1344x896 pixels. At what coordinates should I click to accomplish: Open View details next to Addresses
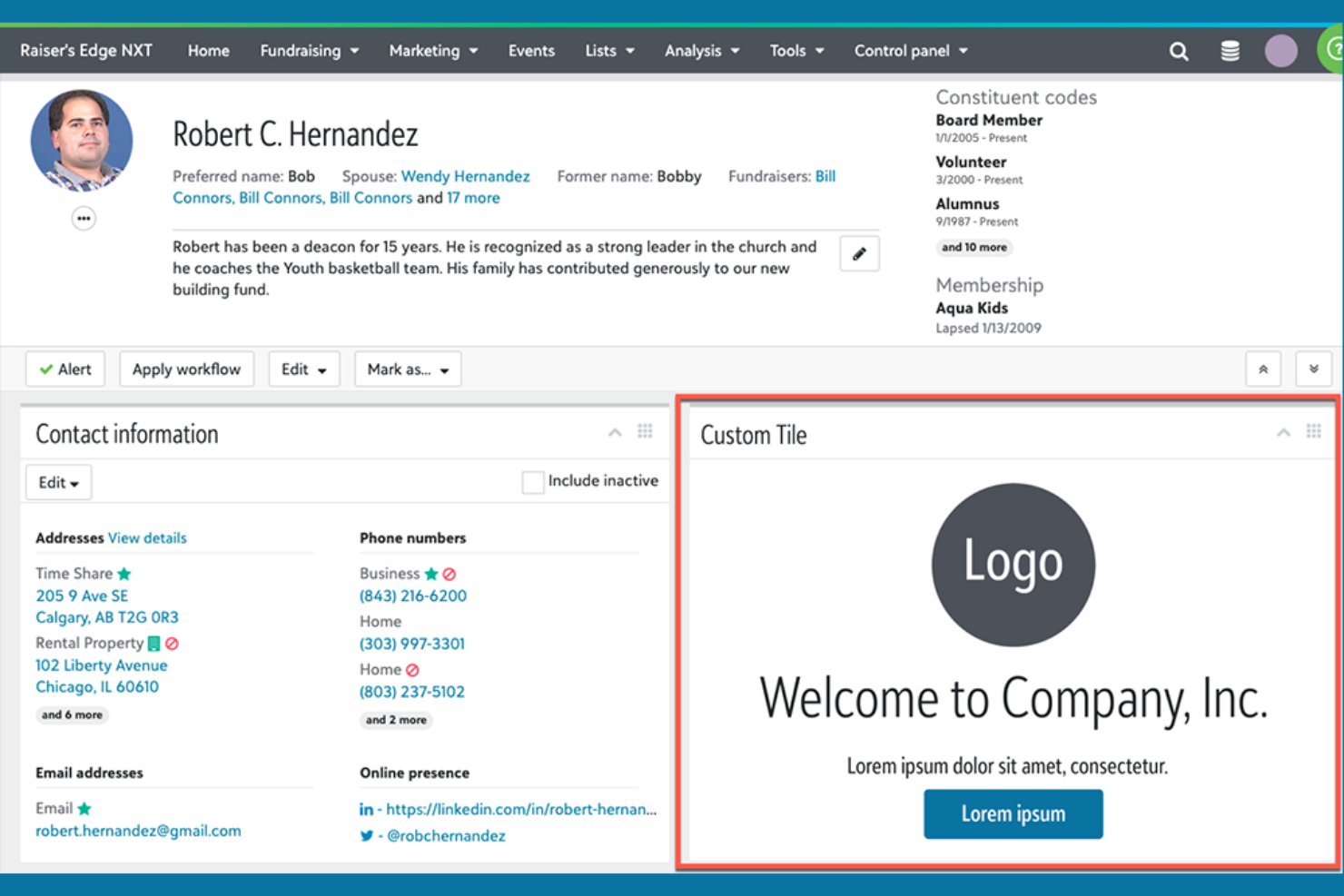(147, 537)
